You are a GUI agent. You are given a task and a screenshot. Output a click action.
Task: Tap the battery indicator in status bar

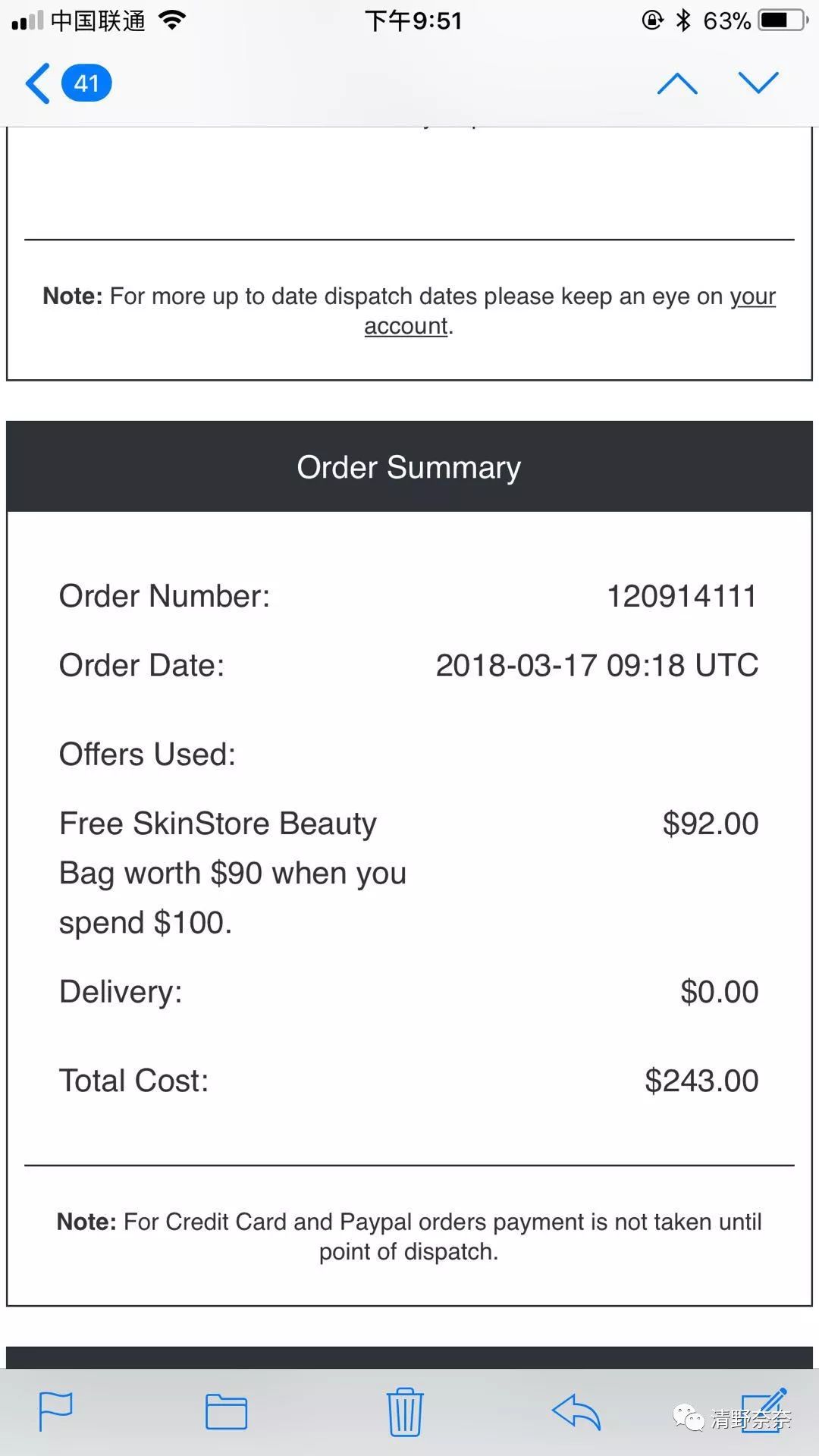coord(784,20)
